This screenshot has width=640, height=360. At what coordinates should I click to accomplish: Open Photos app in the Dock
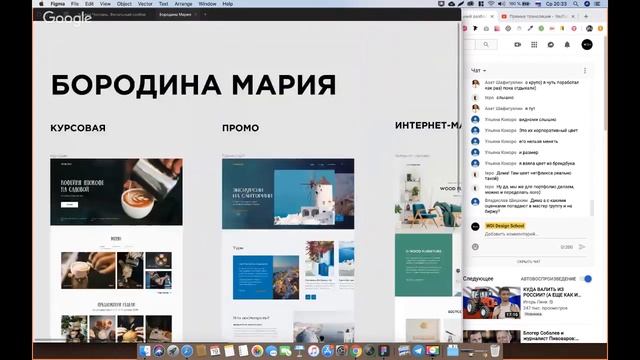point(257,351)
